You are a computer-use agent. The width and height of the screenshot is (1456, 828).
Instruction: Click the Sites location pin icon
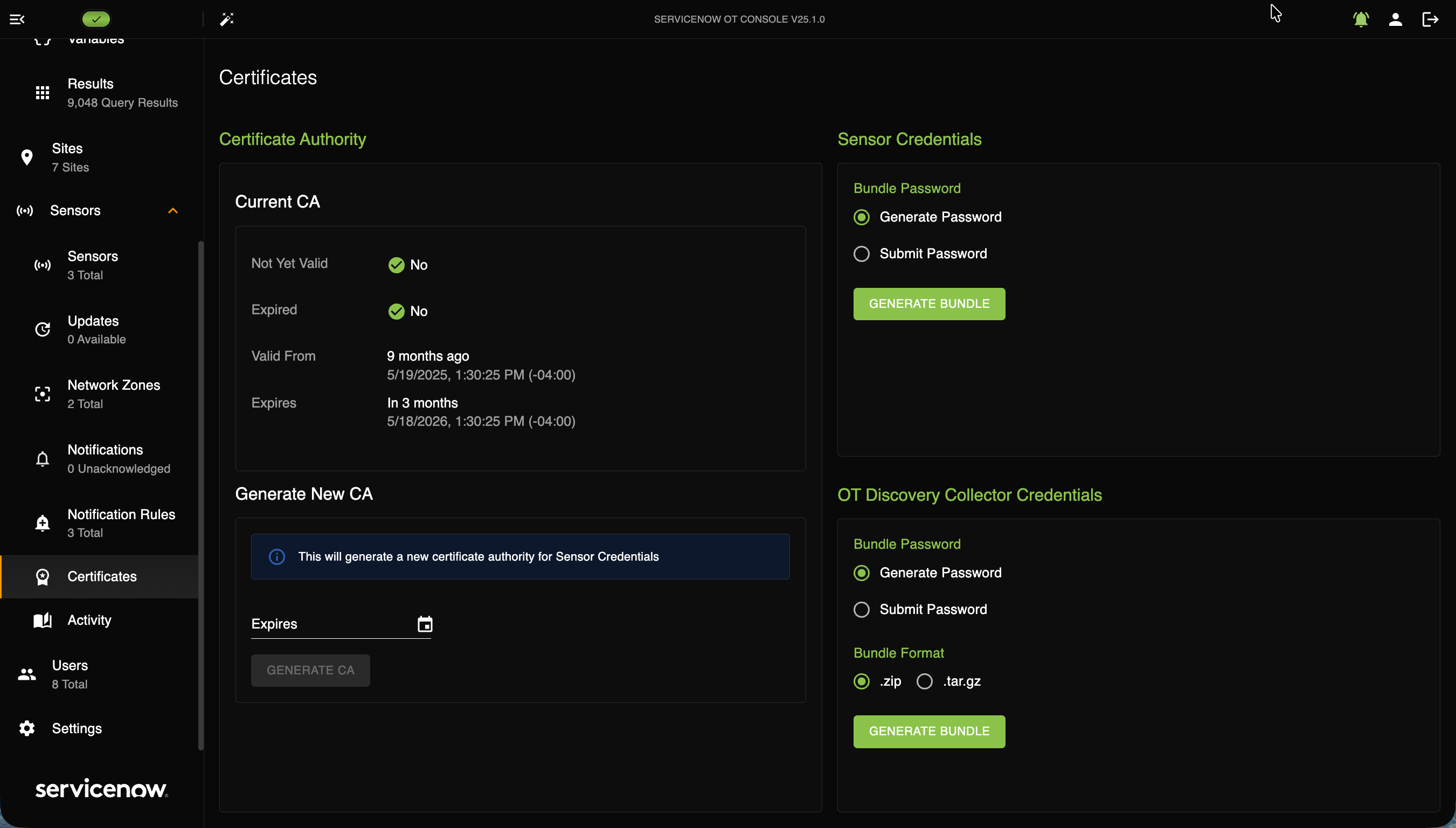click(27, 157)
